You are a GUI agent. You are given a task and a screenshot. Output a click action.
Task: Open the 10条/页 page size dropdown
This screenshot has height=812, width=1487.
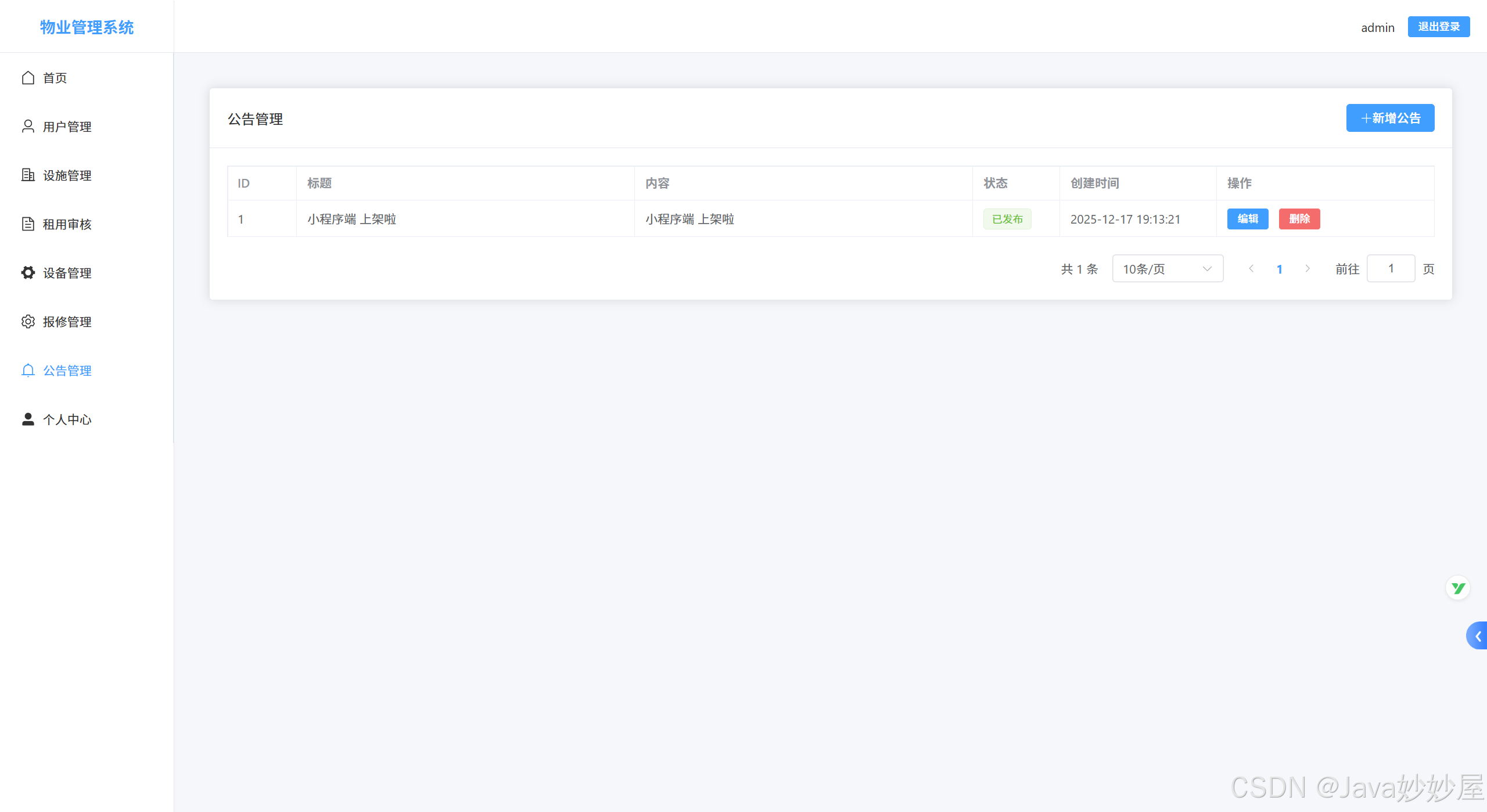pyautogui.click(x=1168, y=269)
